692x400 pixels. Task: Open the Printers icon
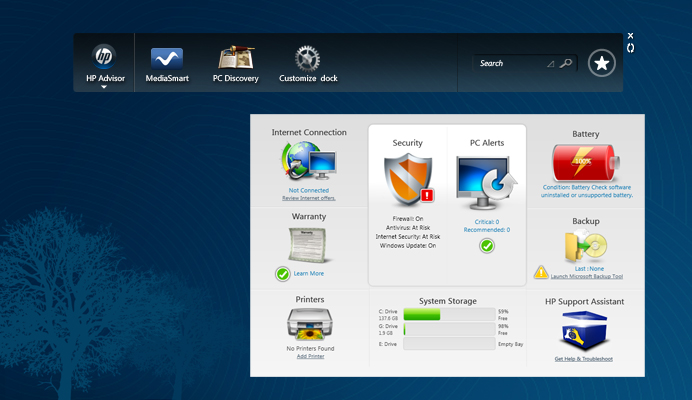pos(309,324)
